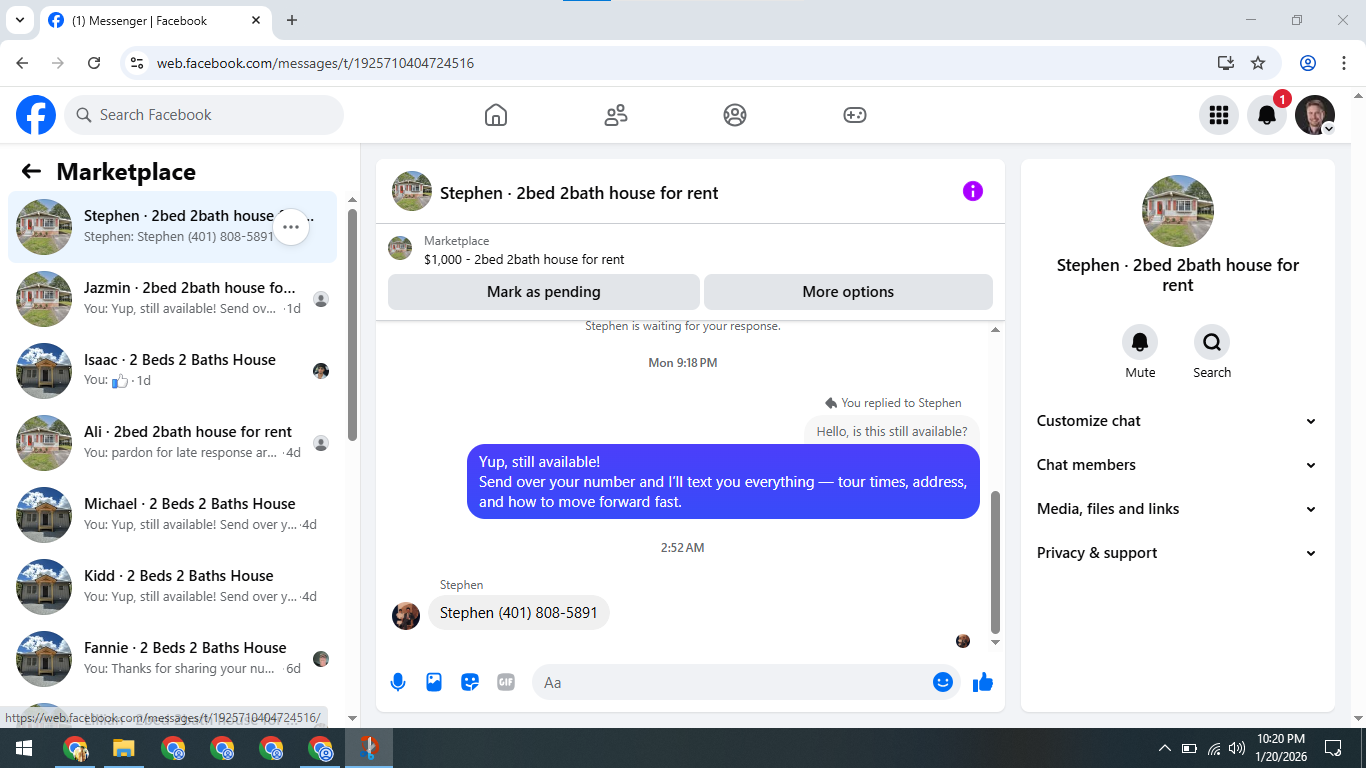The height and width of the screenshot is (768, 1366).
Task: Click the browser address bar URL
Action: click(x=315, y=63)
